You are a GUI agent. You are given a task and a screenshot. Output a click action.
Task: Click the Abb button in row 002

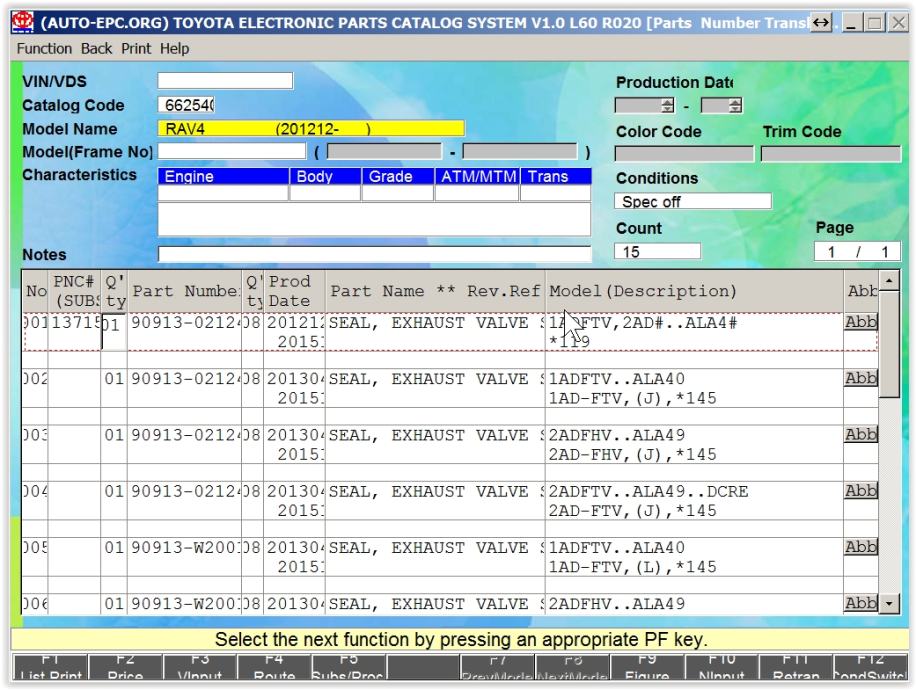pyautogui.click(x=861, y=378)
